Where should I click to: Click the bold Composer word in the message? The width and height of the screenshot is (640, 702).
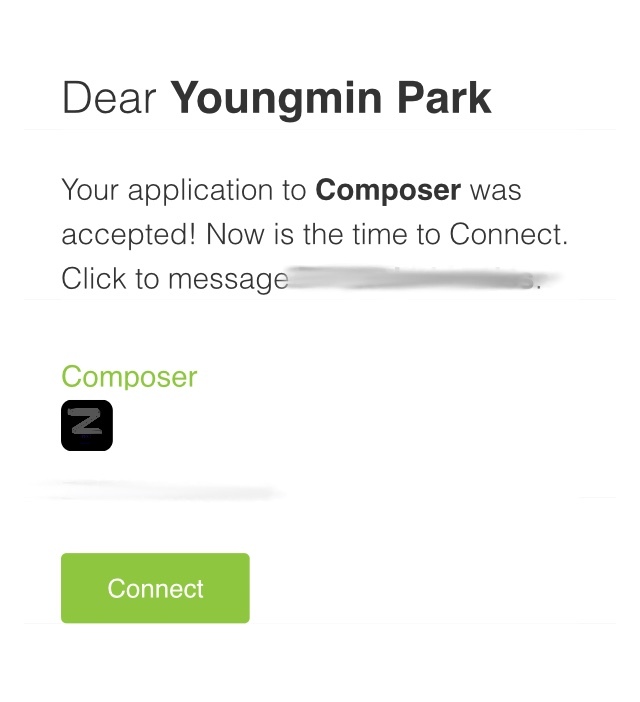click(388, 190)
